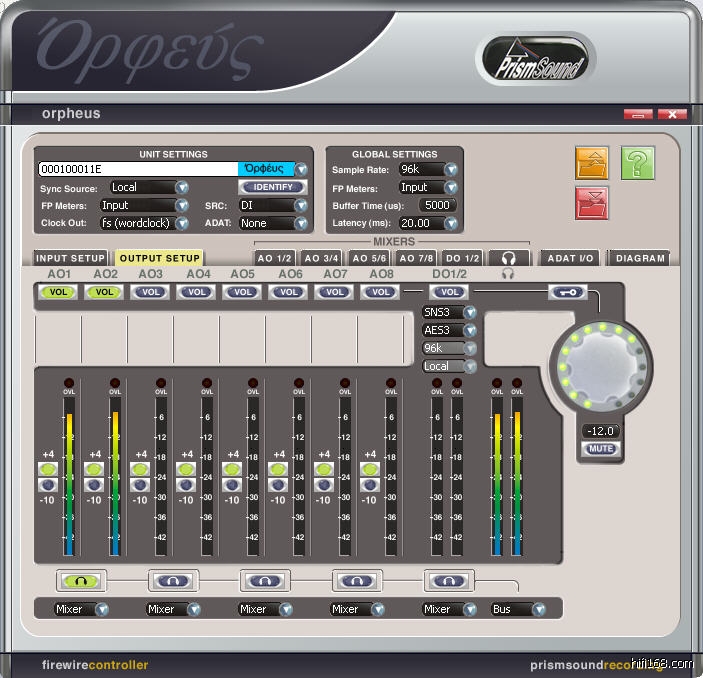Toggle the VOL button for AO1
Viewport: 703px width, 678px height.
57,292
